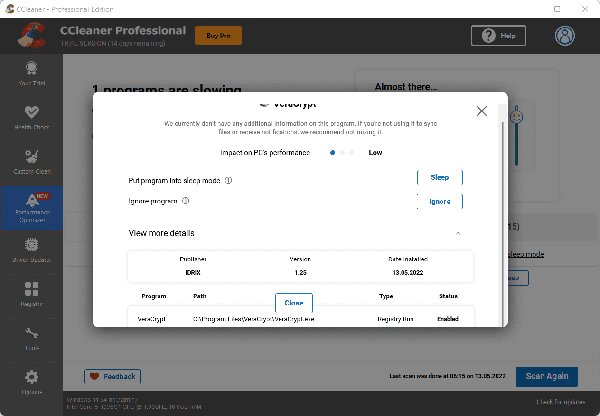600x416 pixels.
Task: Click the IDRIX publisher value
Action: coord(193,273)
